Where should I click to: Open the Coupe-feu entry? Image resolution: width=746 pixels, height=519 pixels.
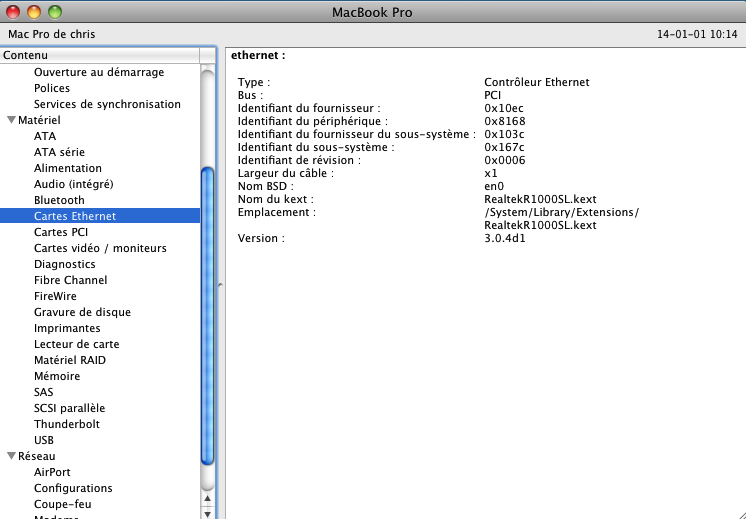point(62,504)
